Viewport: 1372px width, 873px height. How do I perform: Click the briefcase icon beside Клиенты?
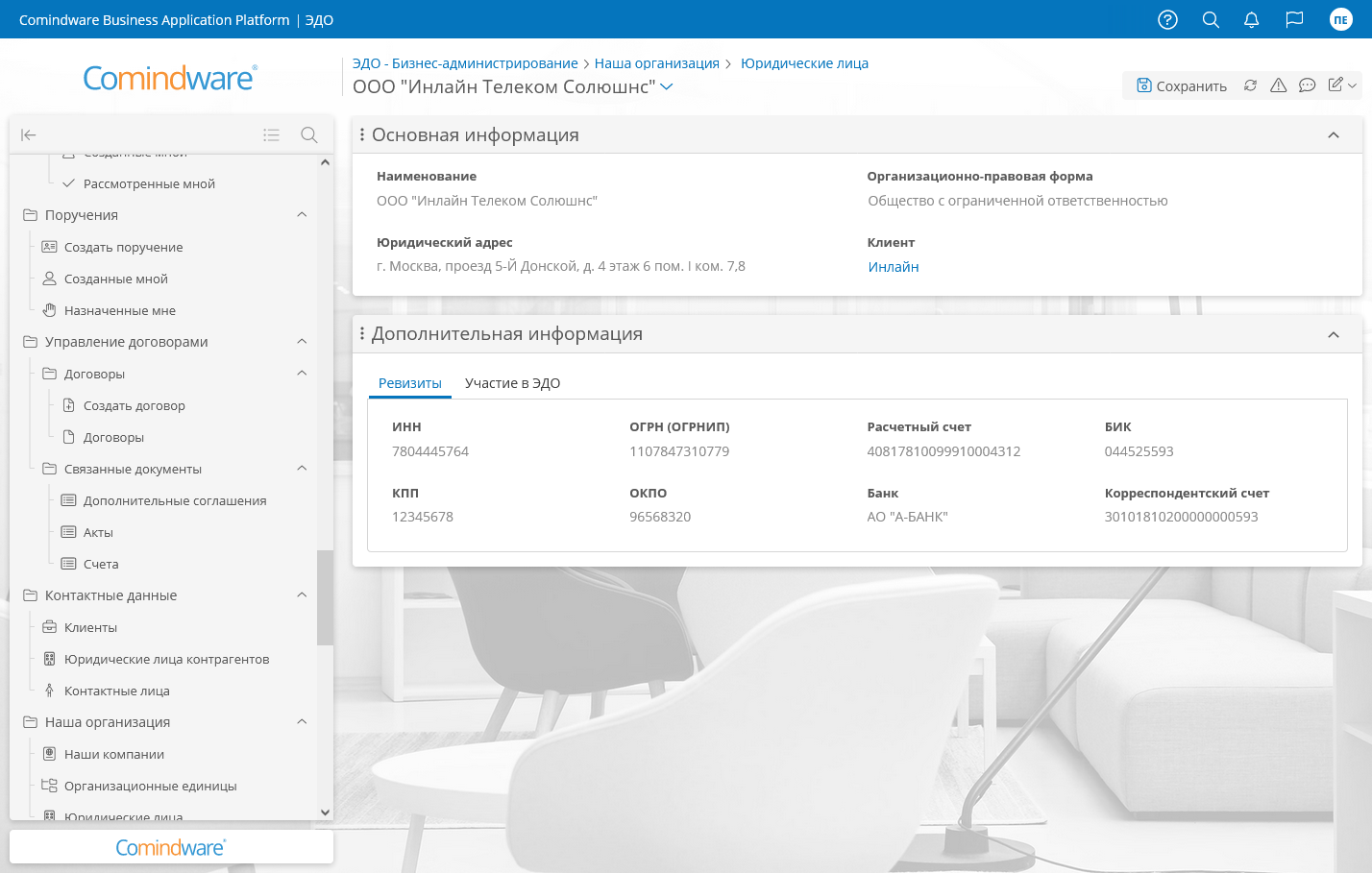pyautogui.click(x=49, y=627)
